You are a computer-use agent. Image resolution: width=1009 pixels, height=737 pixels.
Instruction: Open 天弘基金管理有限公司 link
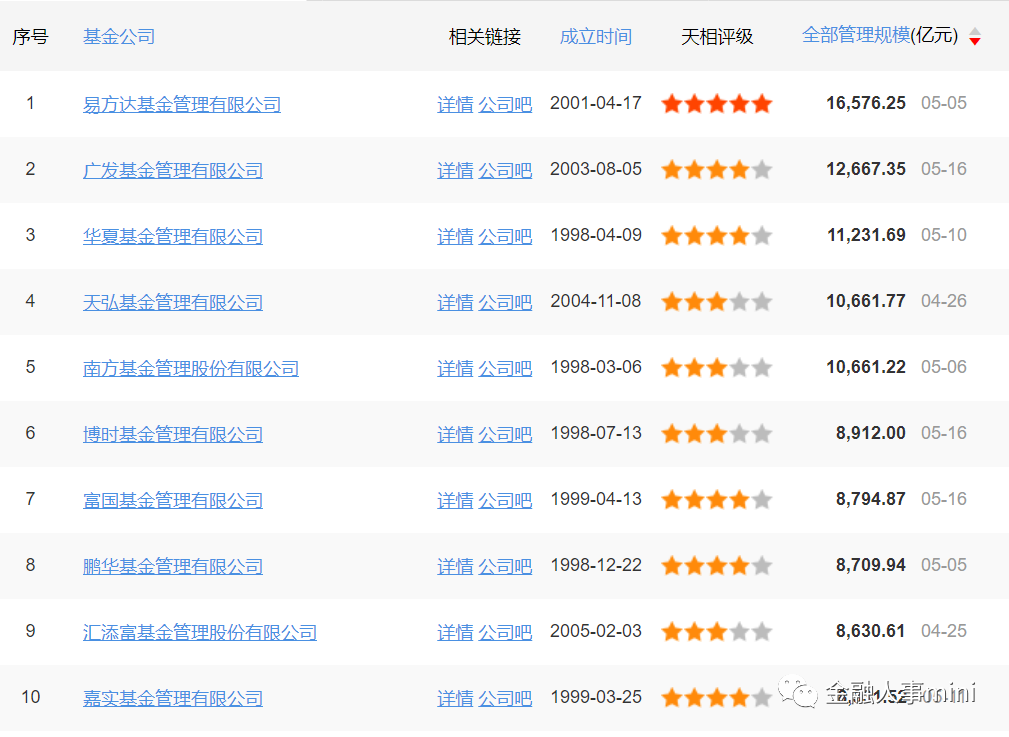[173, 303]
